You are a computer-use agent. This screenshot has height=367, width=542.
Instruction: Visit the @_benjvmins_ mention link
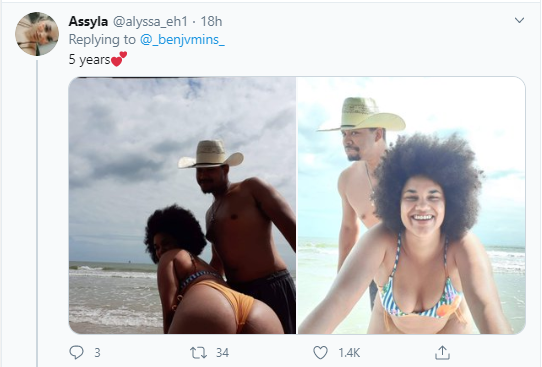click(x=182, y=40)
